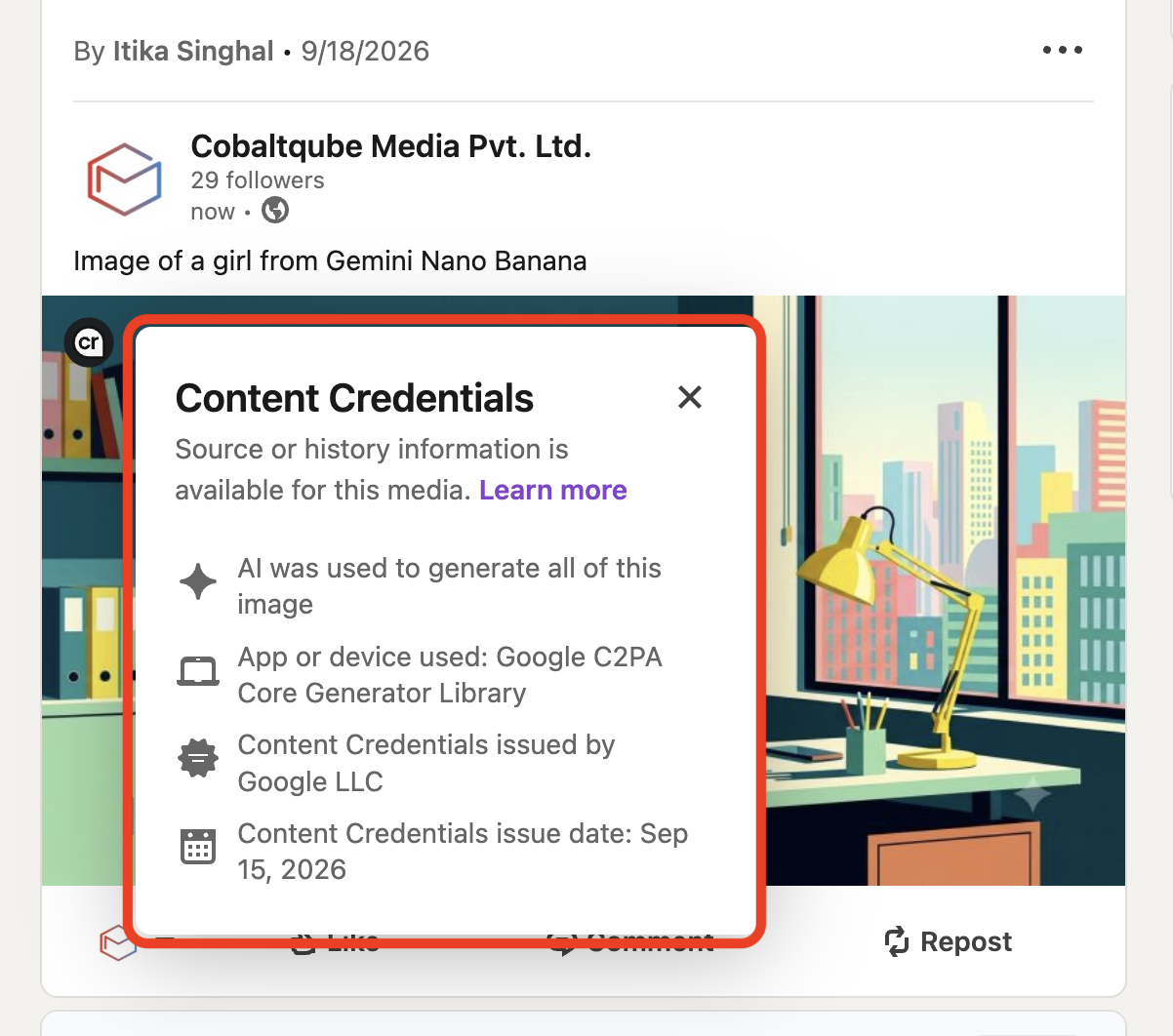
Task: Close the Content Credentials popup
Action: (x=690, y=397)
